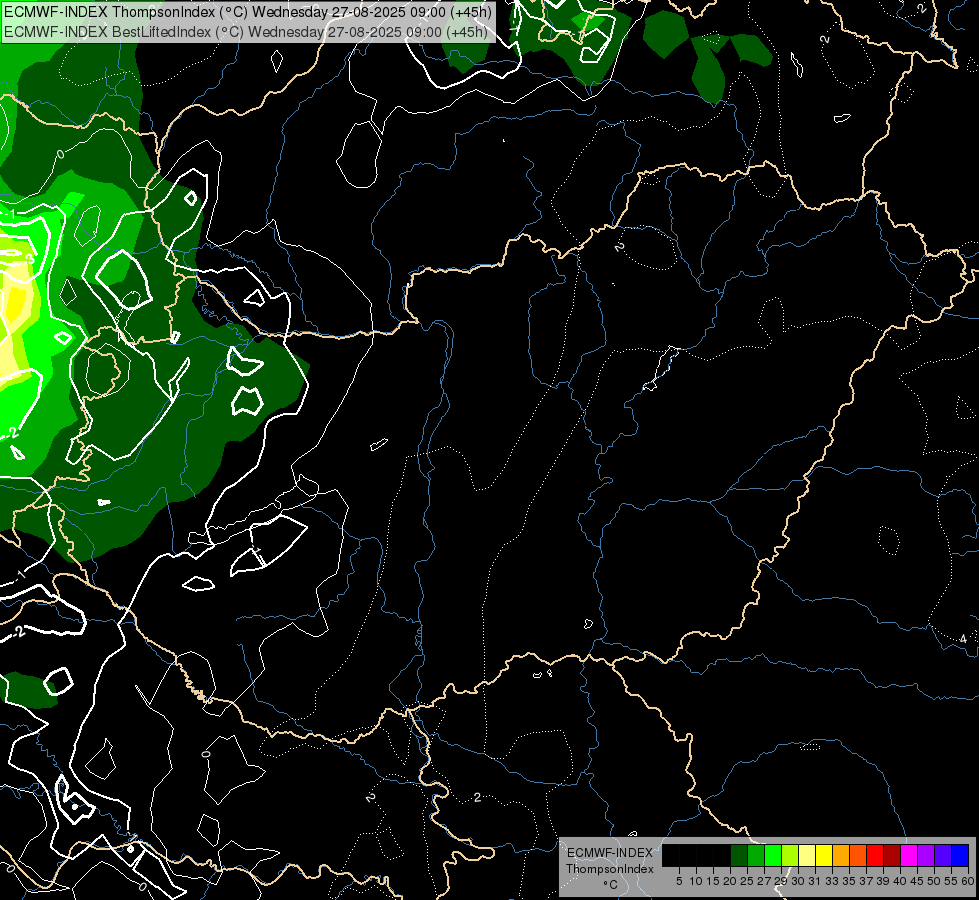Select the medium green 25-27 legend swatch
This screenshot has width=979, height=900.
(756, 855)
